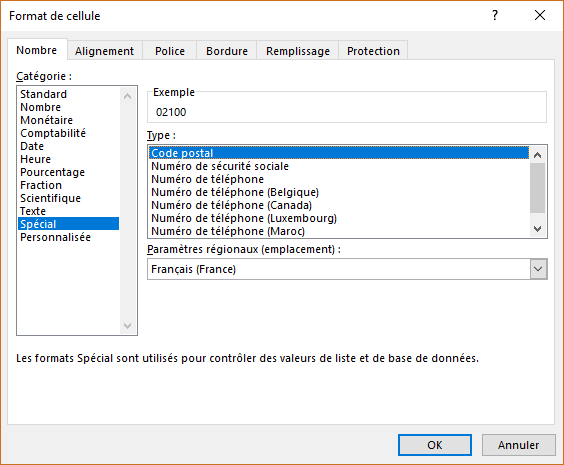The image size is (564, 465).
Task: Choose the Scientifique category
Action: pyautogui.click(x=69, y=198)
